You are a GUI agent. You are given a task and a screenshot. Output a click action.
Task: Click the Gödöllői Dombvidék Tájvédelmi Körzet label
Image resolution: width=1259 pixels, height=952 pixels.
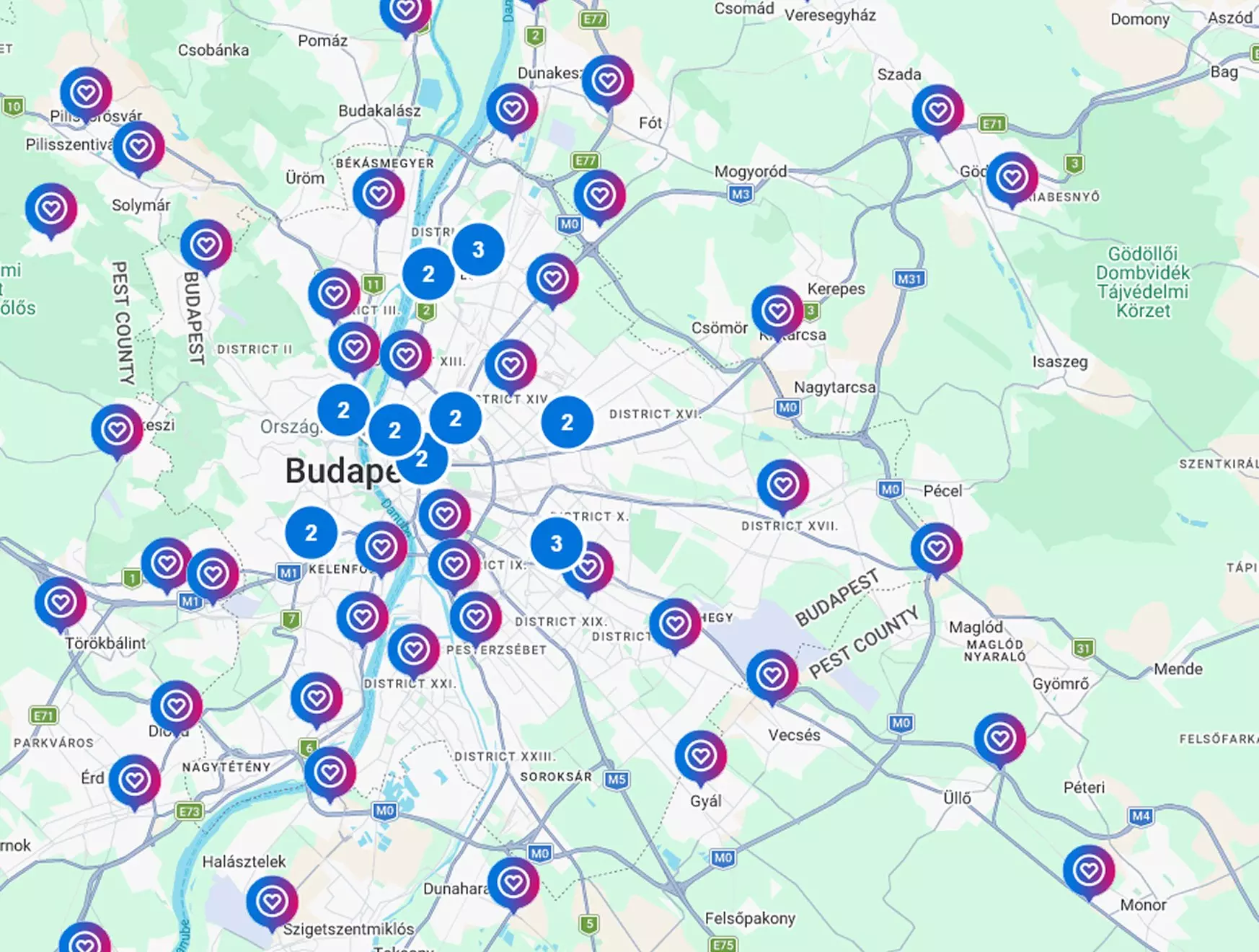tap(1142, 282)
